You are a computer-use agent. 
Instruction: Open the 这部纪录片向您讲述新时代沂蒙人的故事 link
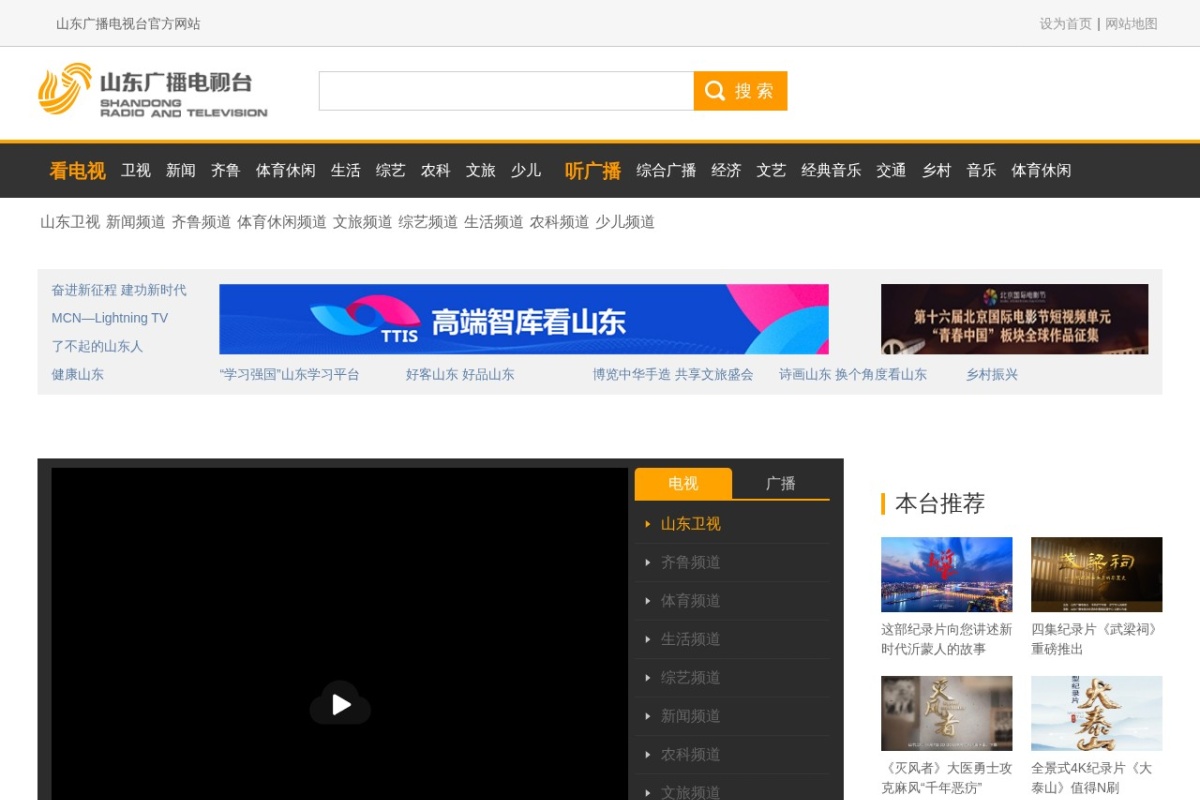pos(946,639)
